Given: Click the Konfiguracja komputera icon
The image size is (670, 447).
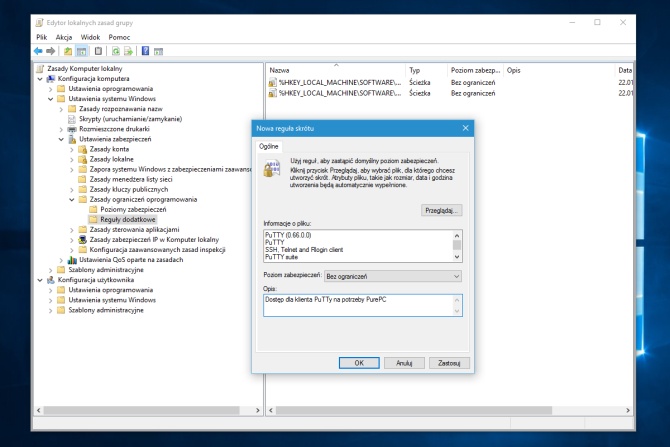Looking at the screenshot, I should point(51,79).
